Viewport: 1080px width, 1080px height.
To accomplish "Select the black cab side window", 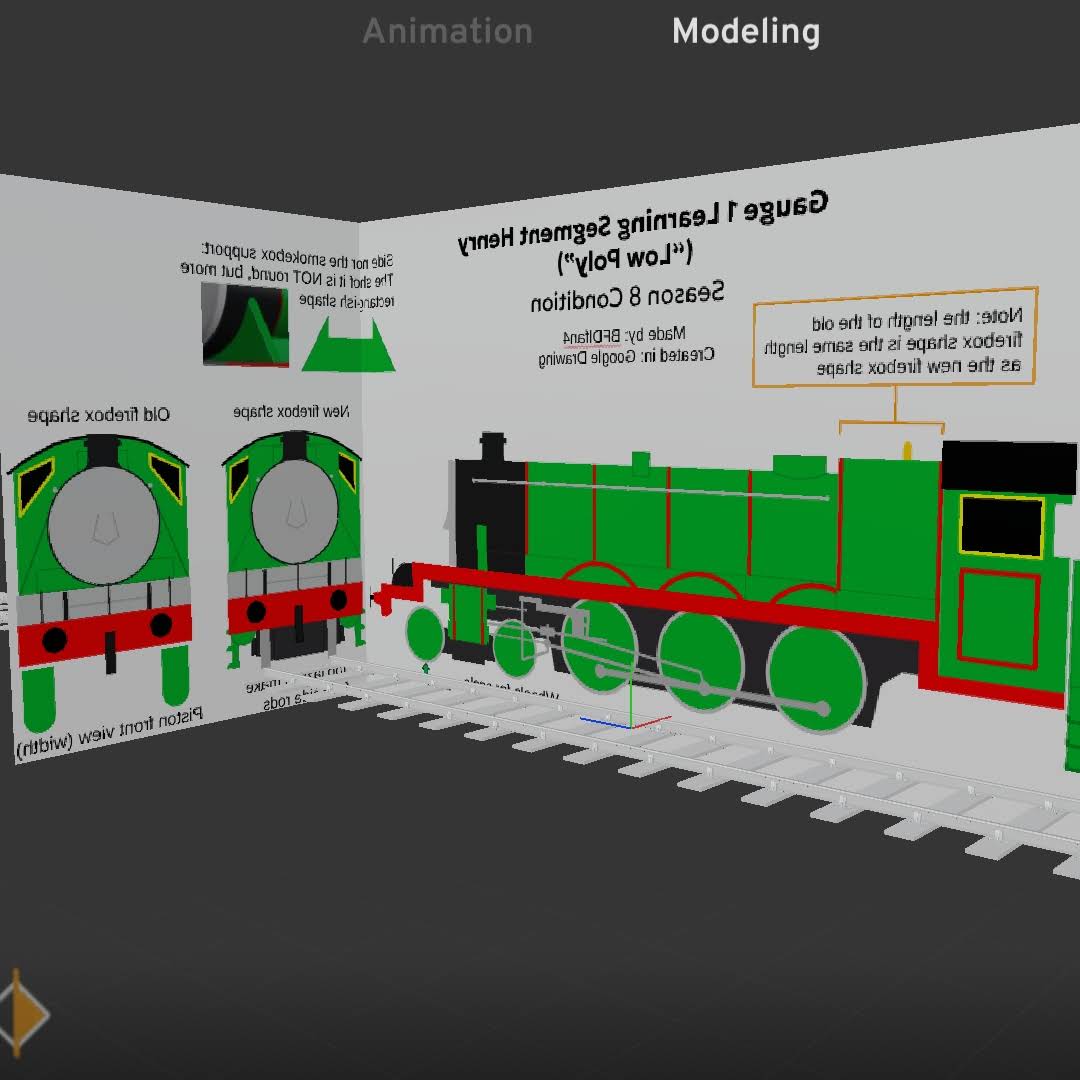I will pos(1001,526).
